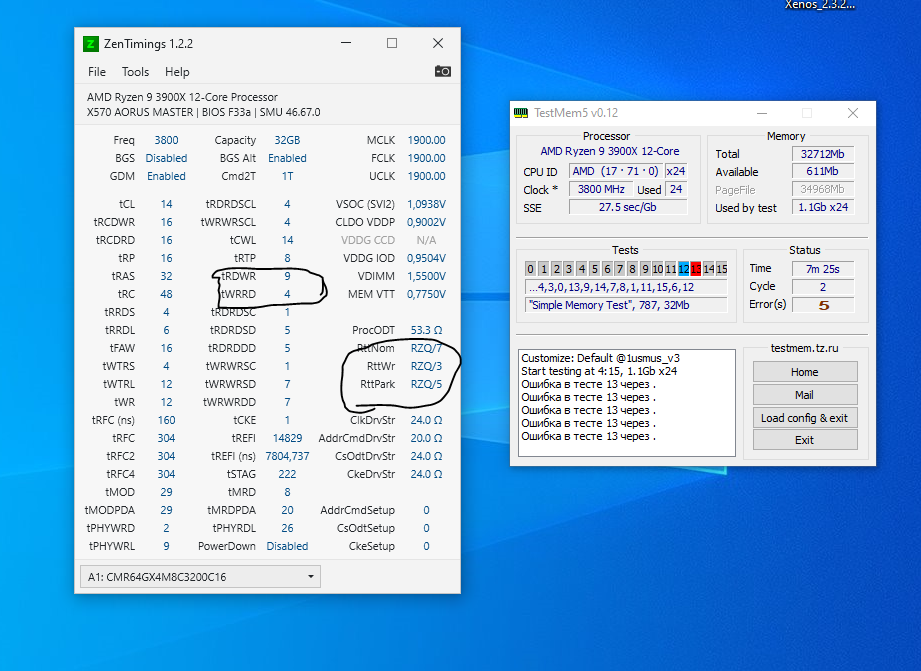
Task: Open the Tools menu in ZenTimings
Action: click(135, 72)
